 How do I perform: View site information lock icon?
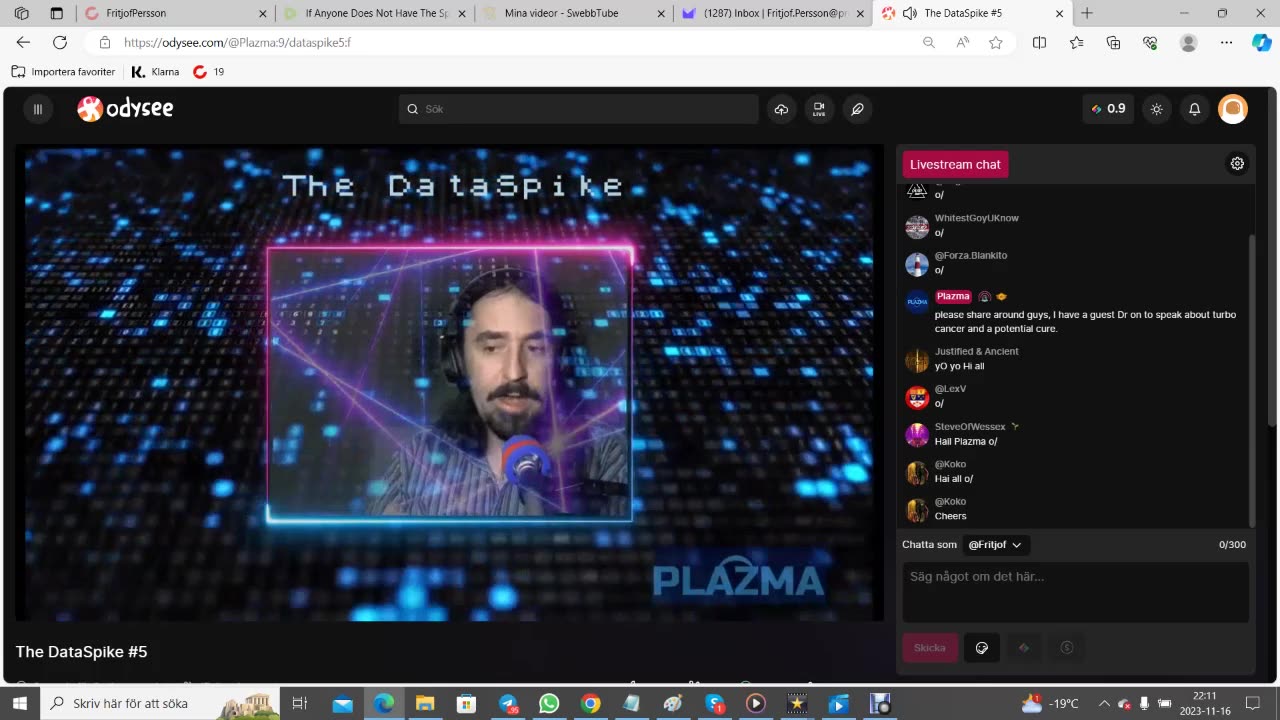(x=104, y=42)
